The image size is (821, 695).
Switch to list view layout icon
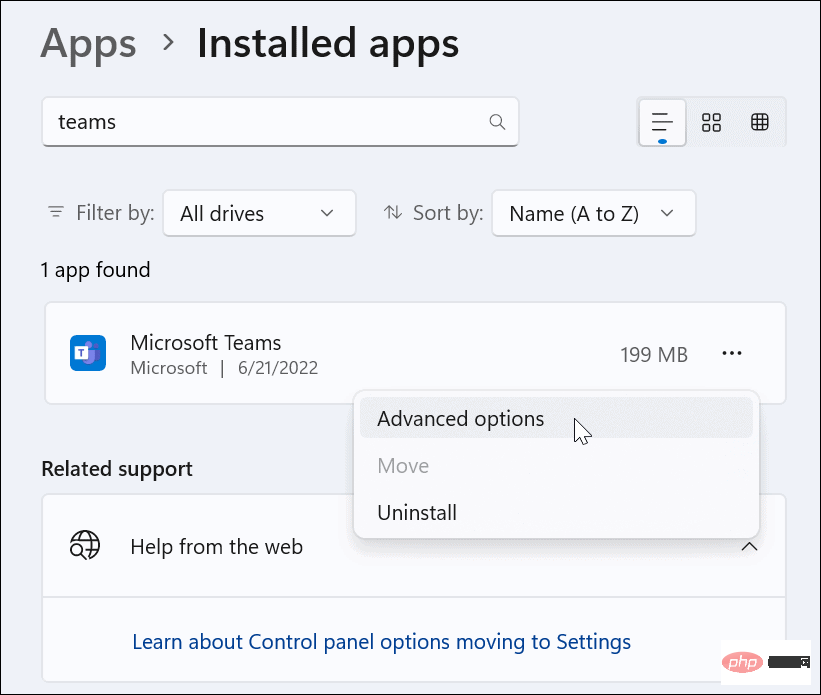662,123
